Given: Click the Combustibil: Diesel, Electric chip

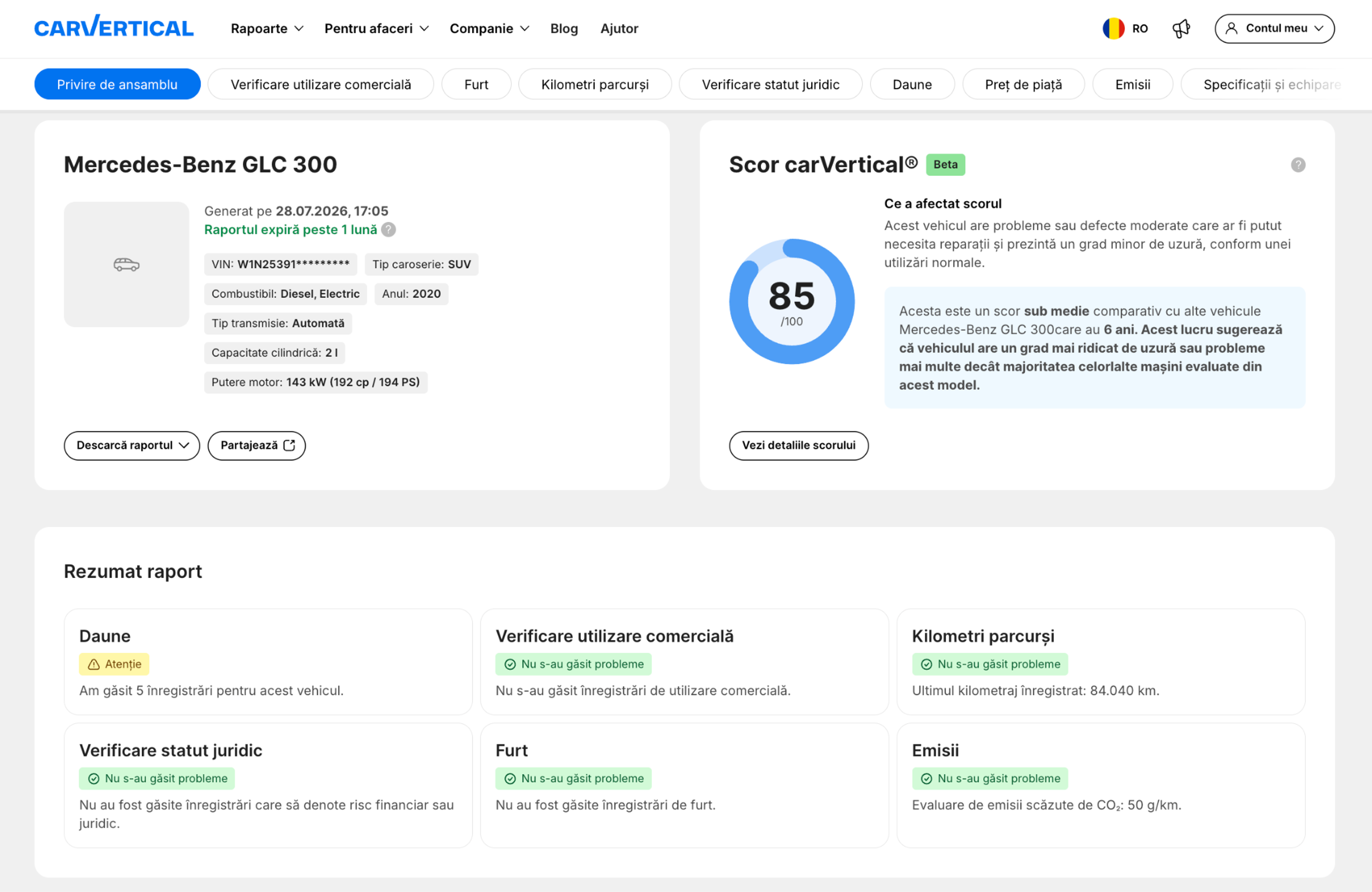Looking at the screenshot, I should coord(285,293).
